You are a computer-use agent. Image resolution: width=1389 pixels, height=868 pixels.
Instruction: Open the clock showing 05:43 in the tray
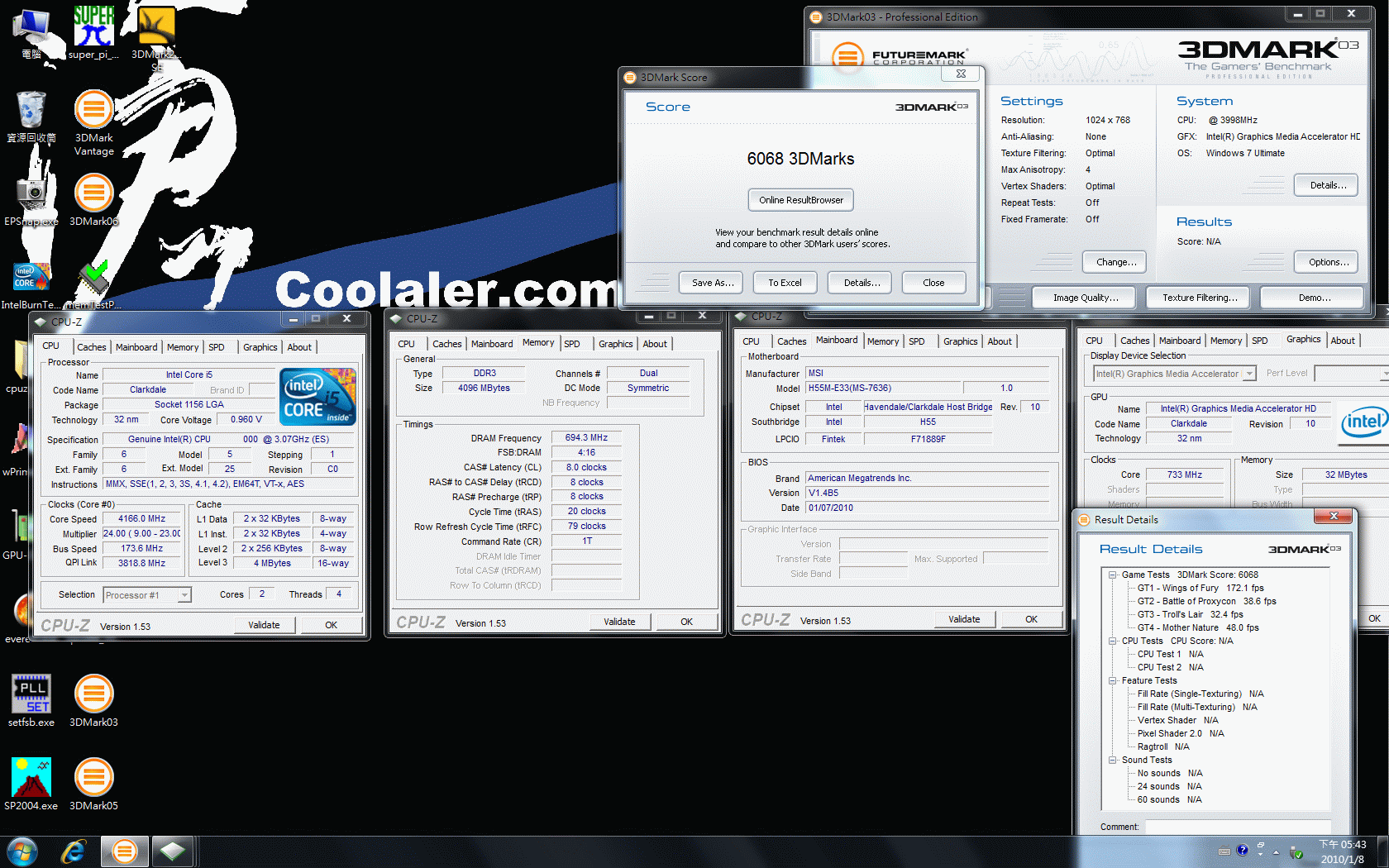1343,851
